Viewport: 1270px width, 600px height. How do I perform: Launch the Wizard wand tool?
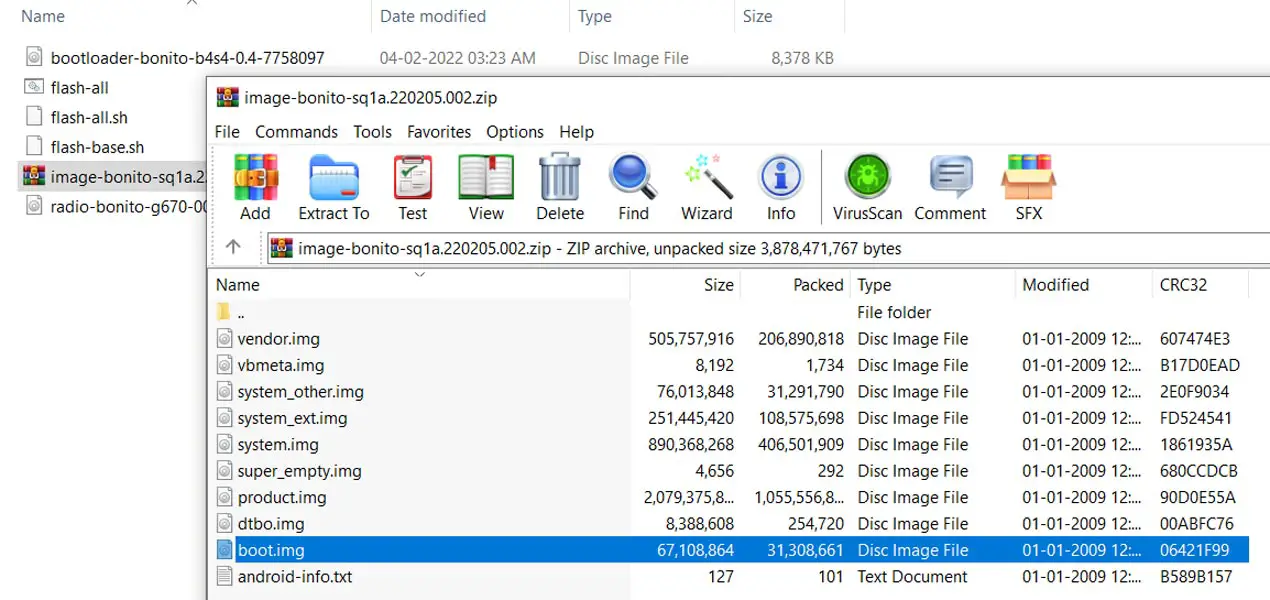(x=707, y=178)
